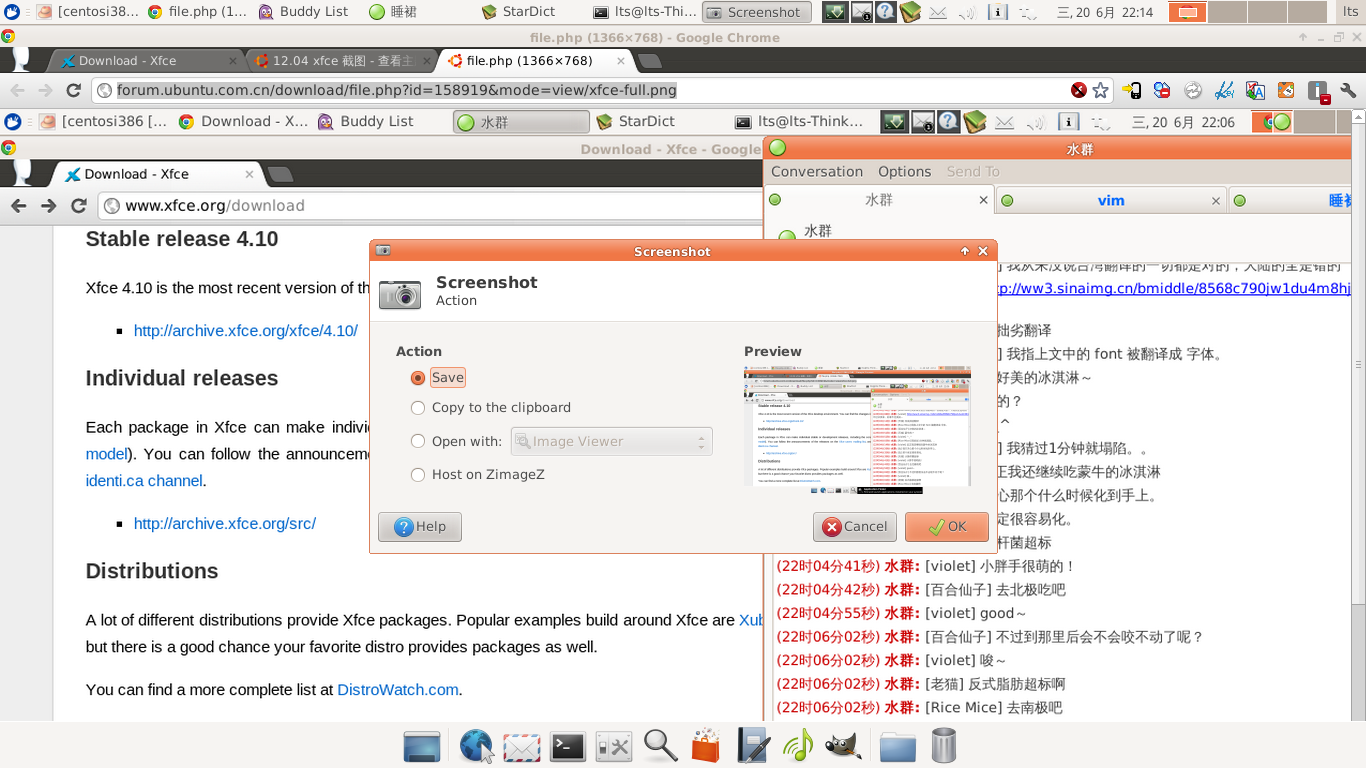Close the vim conversation tab
Viewport: 1366px width, 768px height.
1216,200
